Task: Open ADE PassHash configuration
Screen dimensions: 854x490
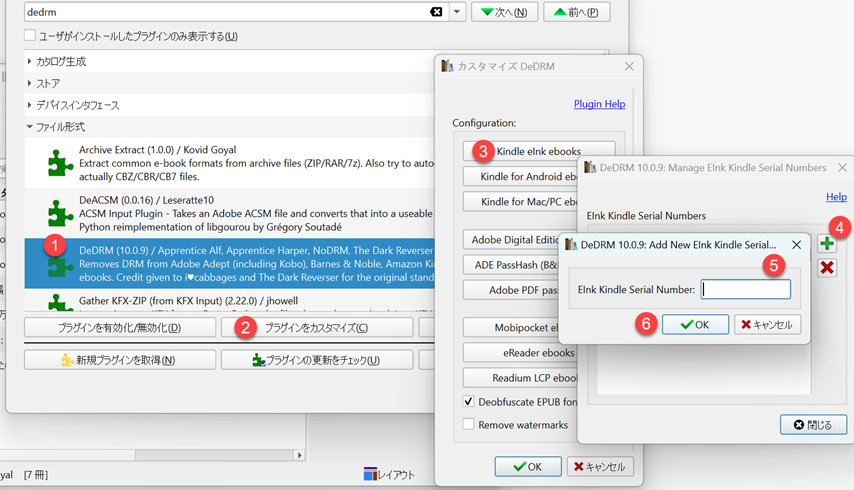Action: [512, 265]
